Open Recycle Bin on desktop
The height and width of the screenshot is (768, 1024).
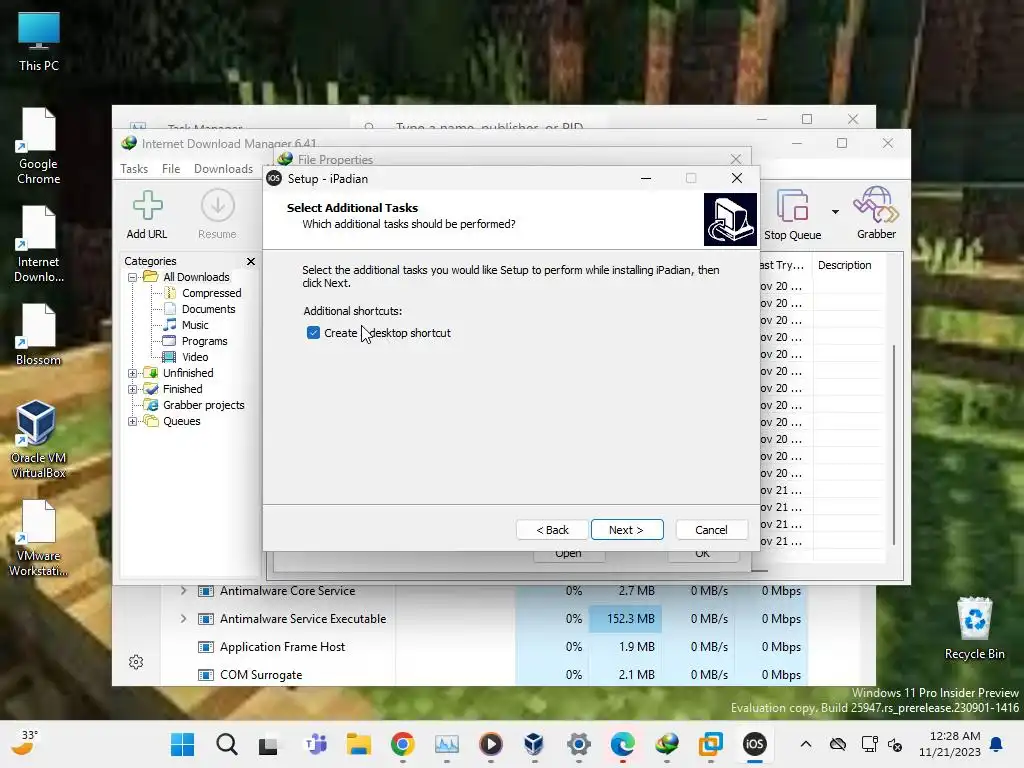coord(974,628)
